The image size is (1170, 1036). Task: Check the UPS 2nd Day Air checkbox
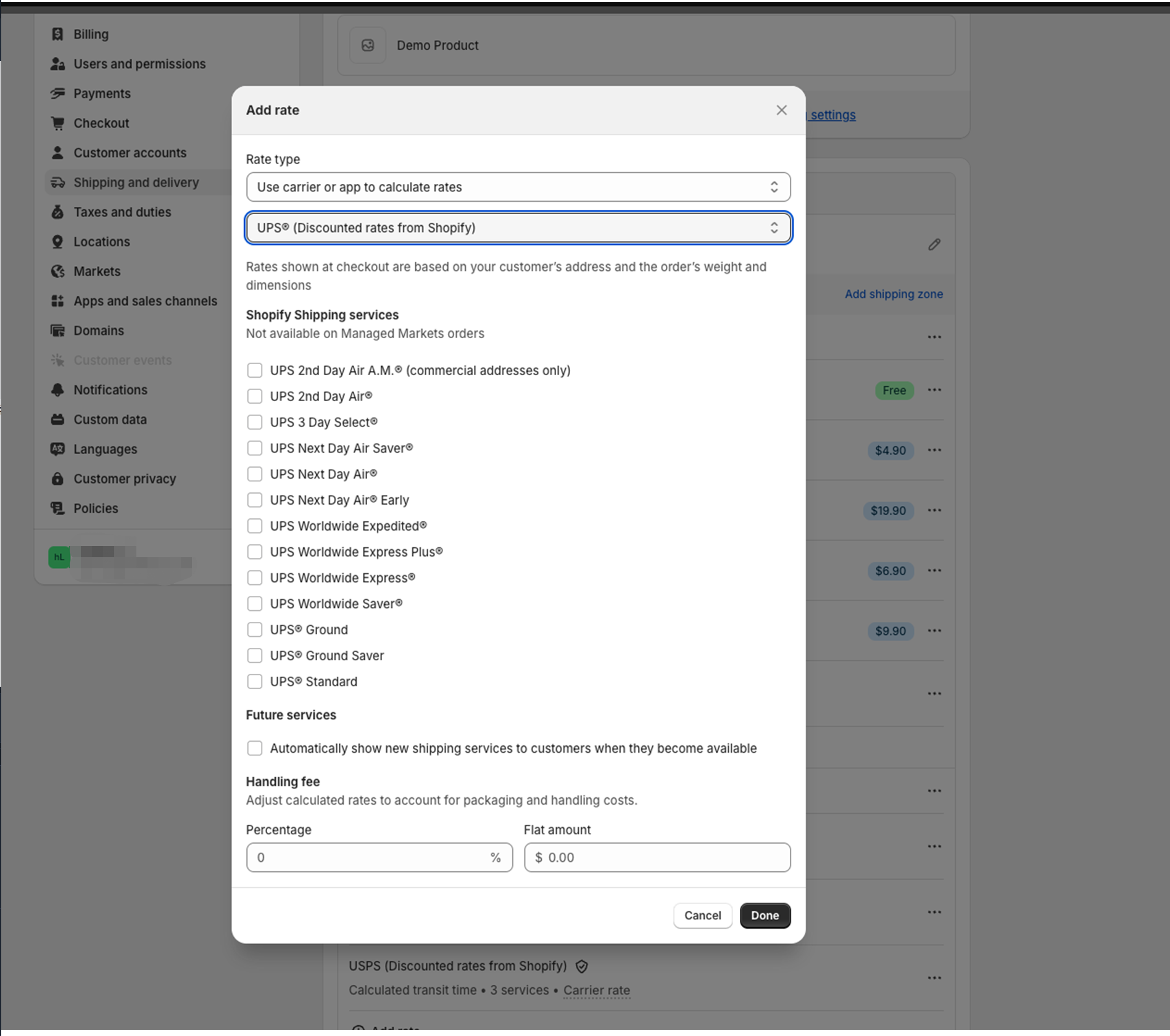point(254,396)
